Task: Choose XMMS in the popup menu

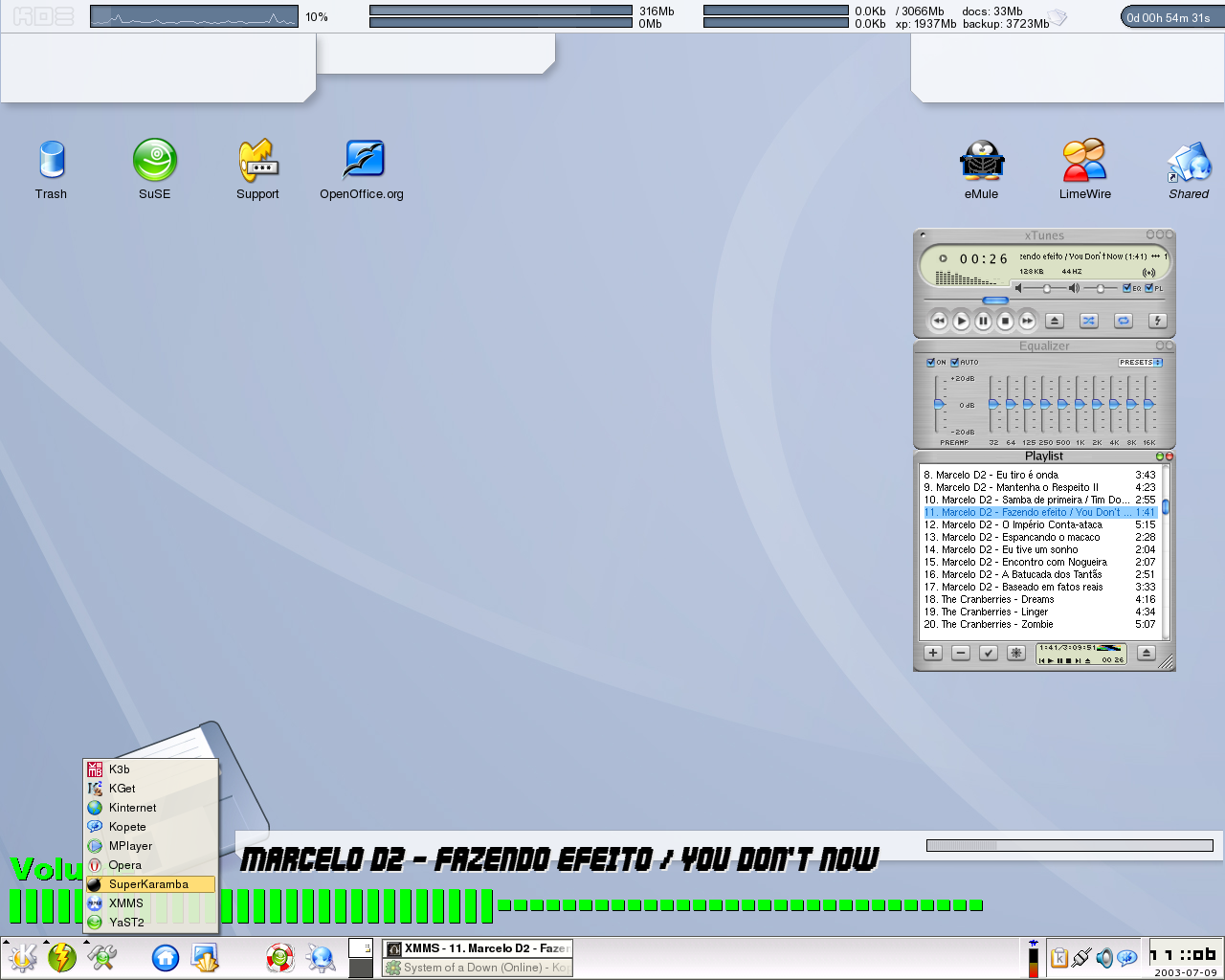Action: 150,903
